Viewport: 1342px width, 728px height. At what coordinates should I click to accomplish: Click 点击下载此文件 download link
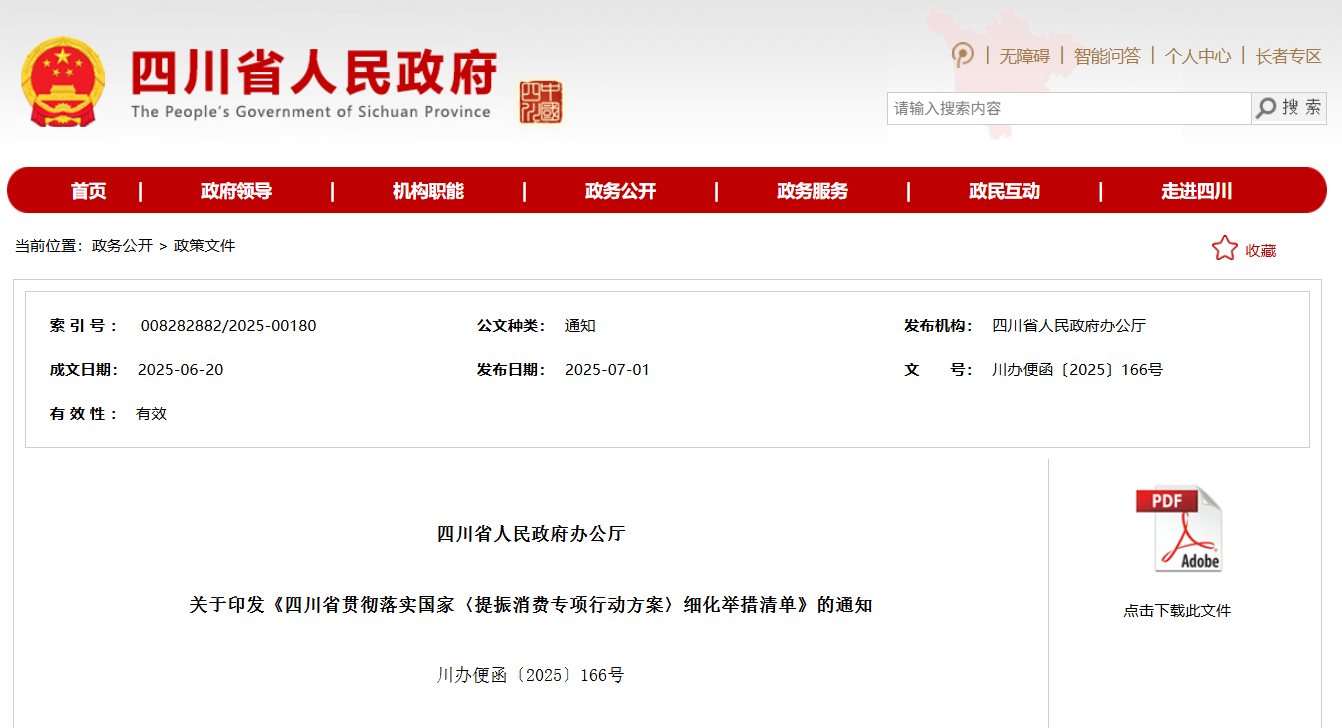1177,610
